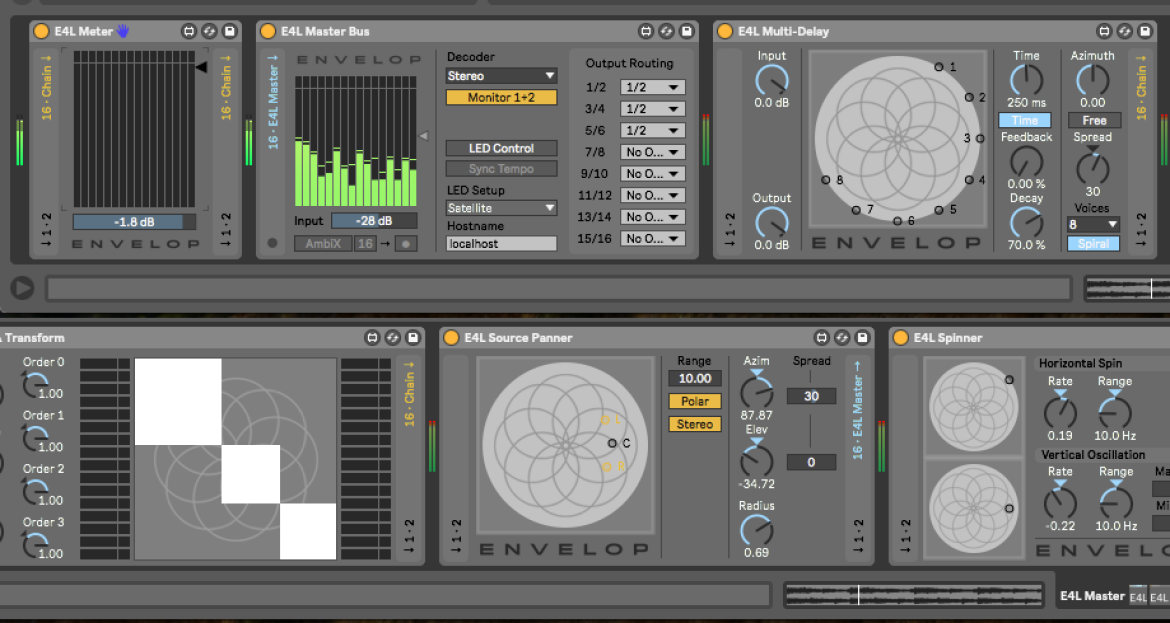
Task: Save preset of the Transform device
Action: 413,338
